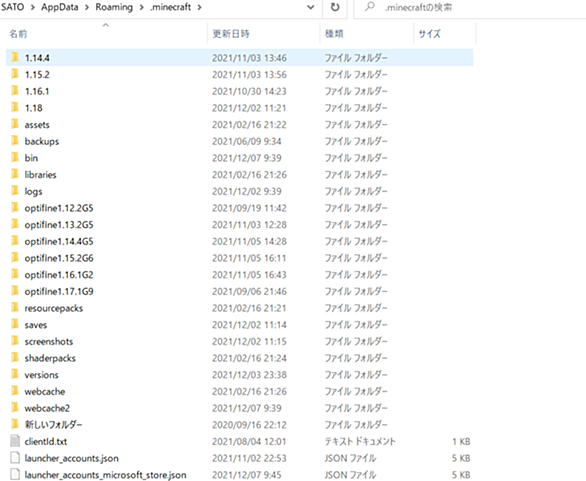Expand the chevron after Roaming breadcrumb
The width and height of the screenshot is (586, 481).
[141, 7]
